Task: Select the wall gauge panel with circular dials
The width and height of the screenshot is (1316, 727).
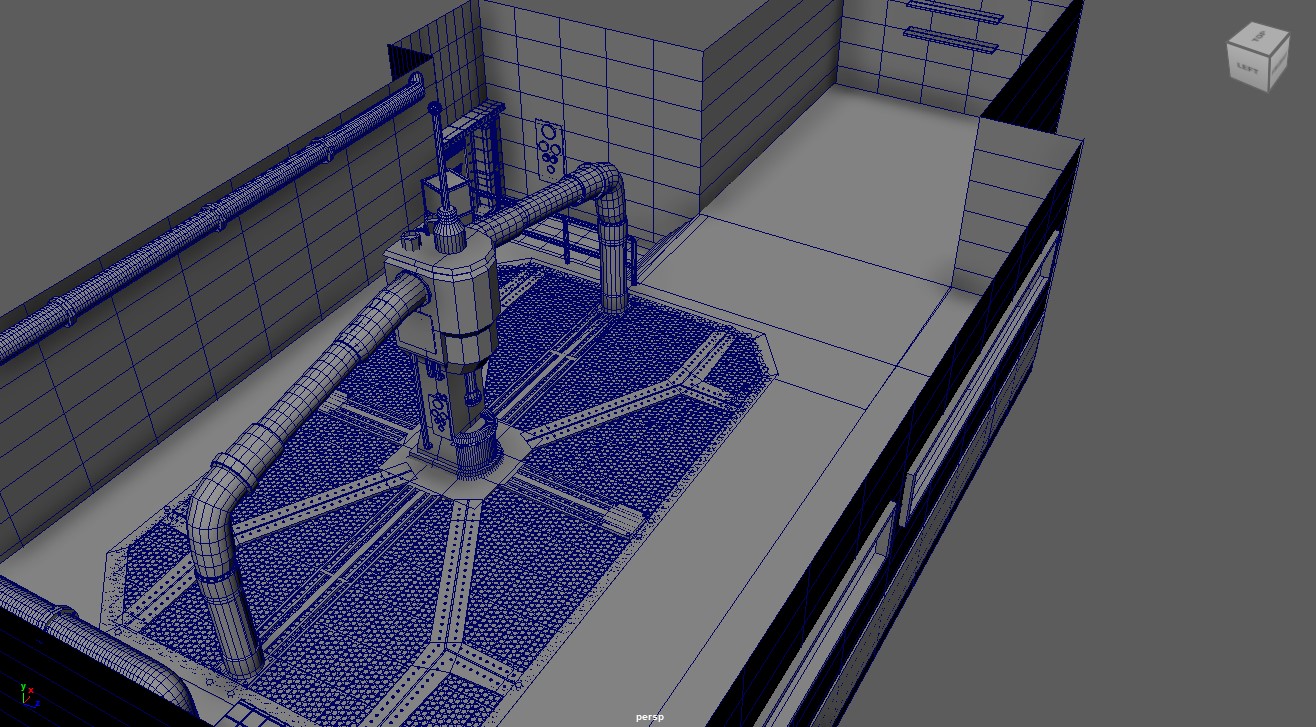Action: point(548,148)
